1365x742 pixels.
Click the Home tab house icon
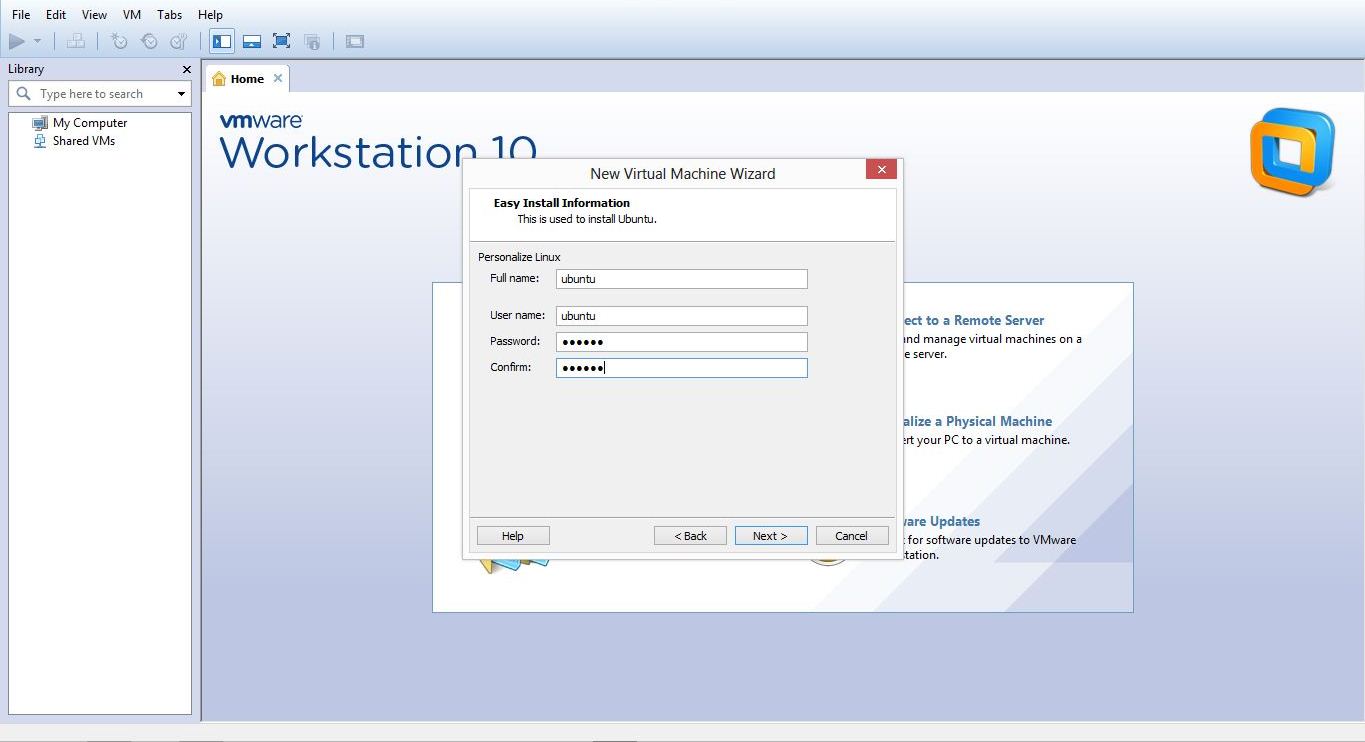pos(219,79)
